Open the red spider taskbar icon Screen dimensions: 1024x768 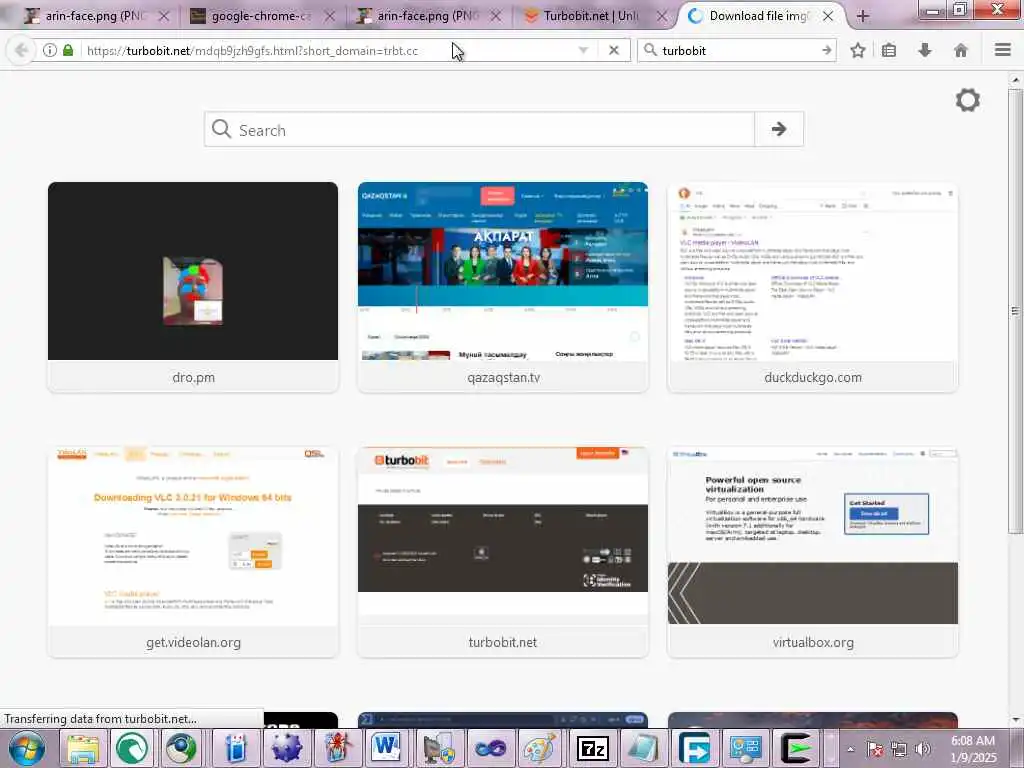pos(338,748)
